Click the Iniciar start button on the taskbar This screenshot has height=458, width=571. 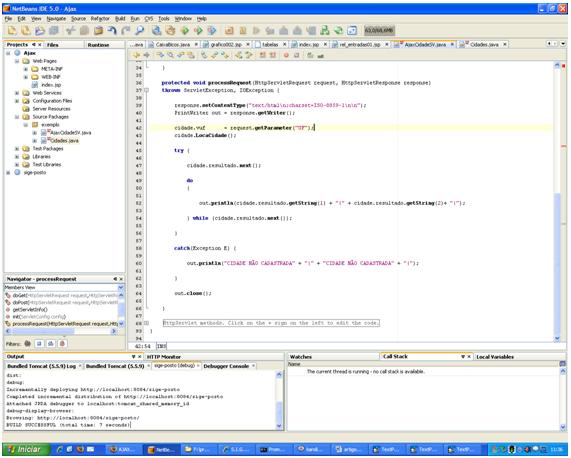coord(25,450)
